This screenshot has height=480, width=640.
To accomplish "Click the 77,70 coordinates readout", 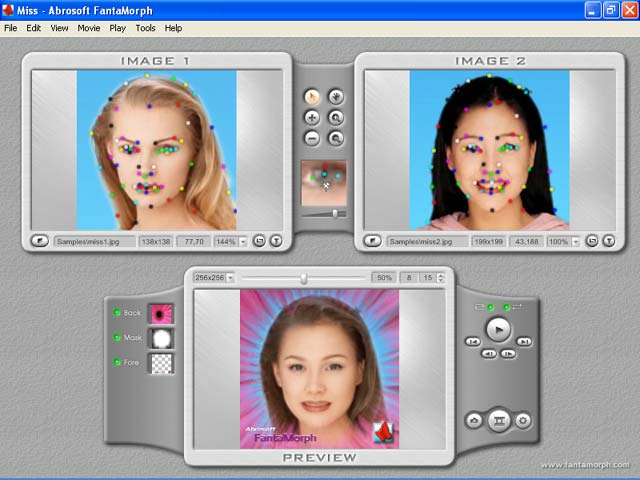I will [x=194, y=242].
